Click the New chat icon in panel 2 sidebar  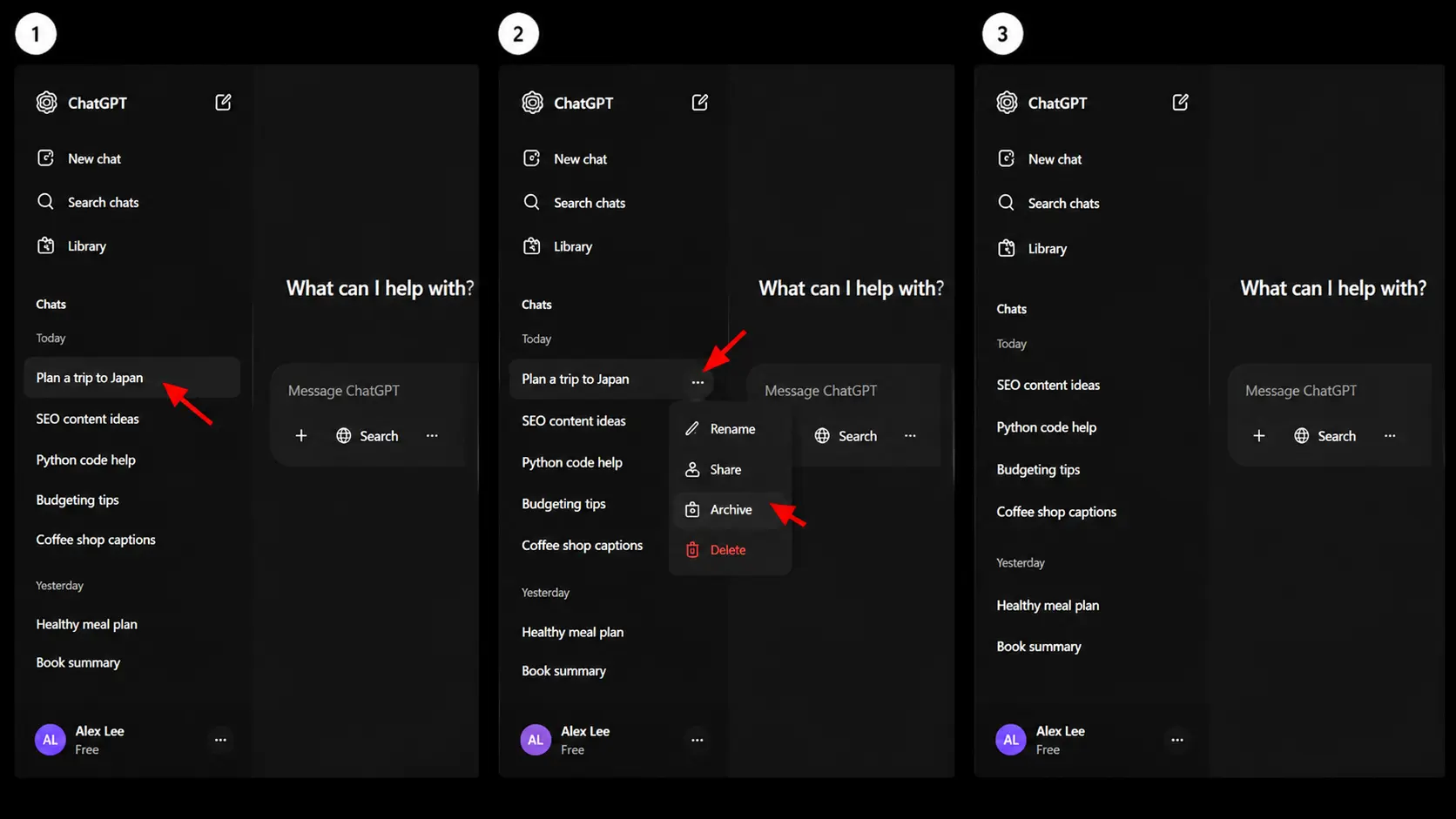click(531, 158)
